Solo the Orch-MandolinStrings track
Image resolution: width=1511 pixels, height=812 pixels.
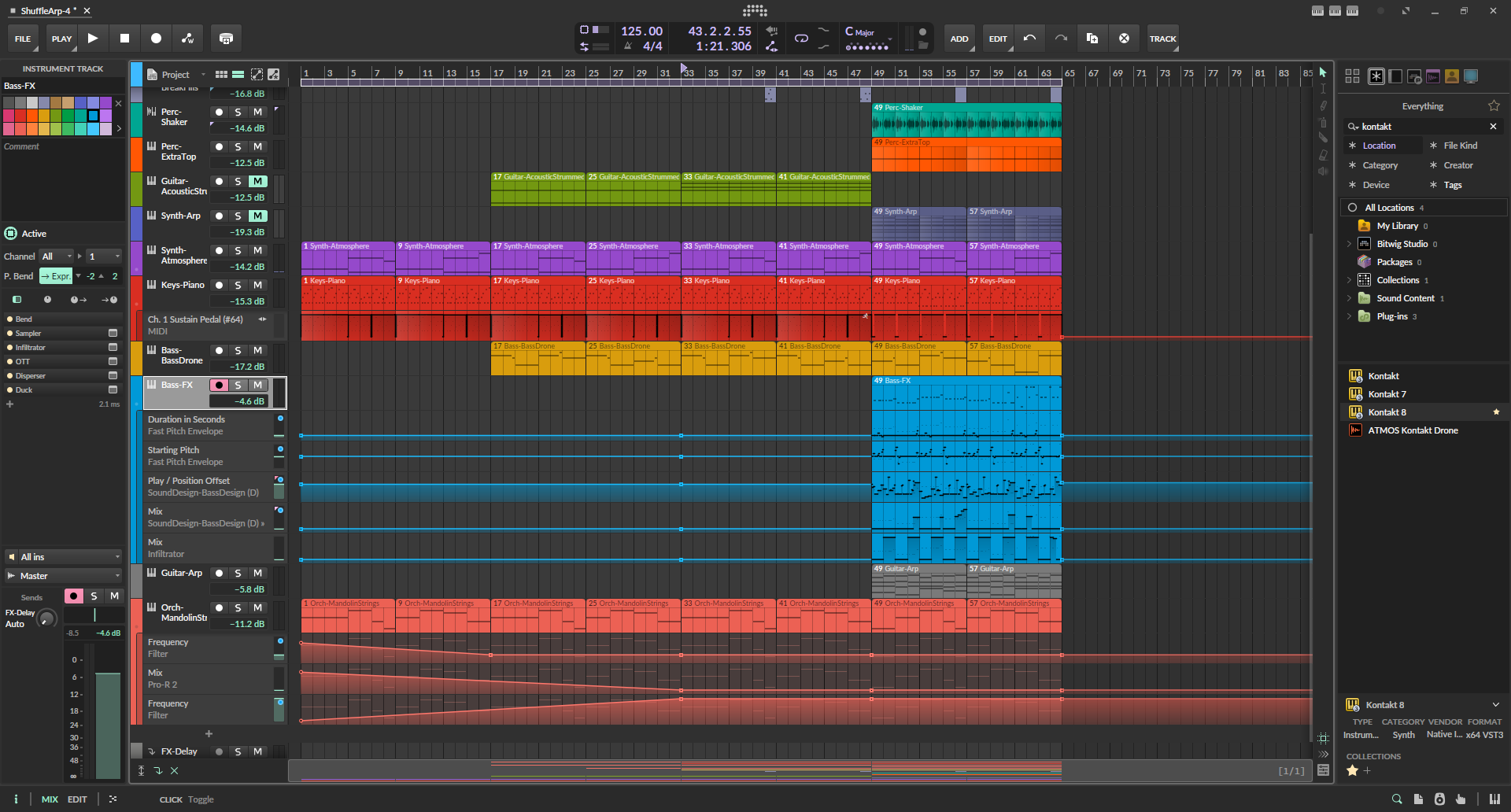click(238, 607)
